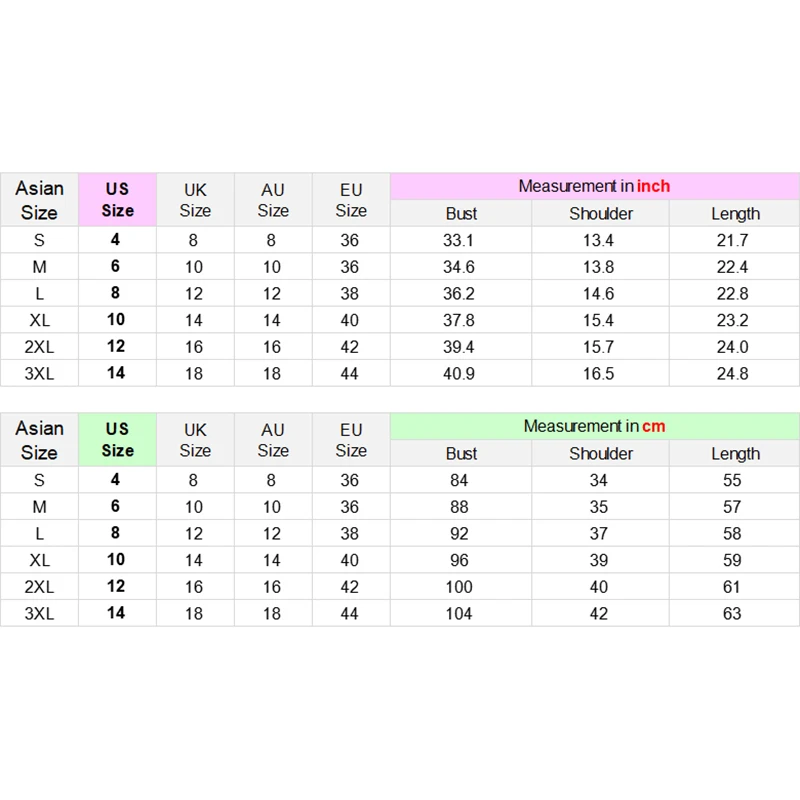This screenshot has height=800, width=800.
Task: Click the 16.5 shoulder value in inches
Action: 599,374
